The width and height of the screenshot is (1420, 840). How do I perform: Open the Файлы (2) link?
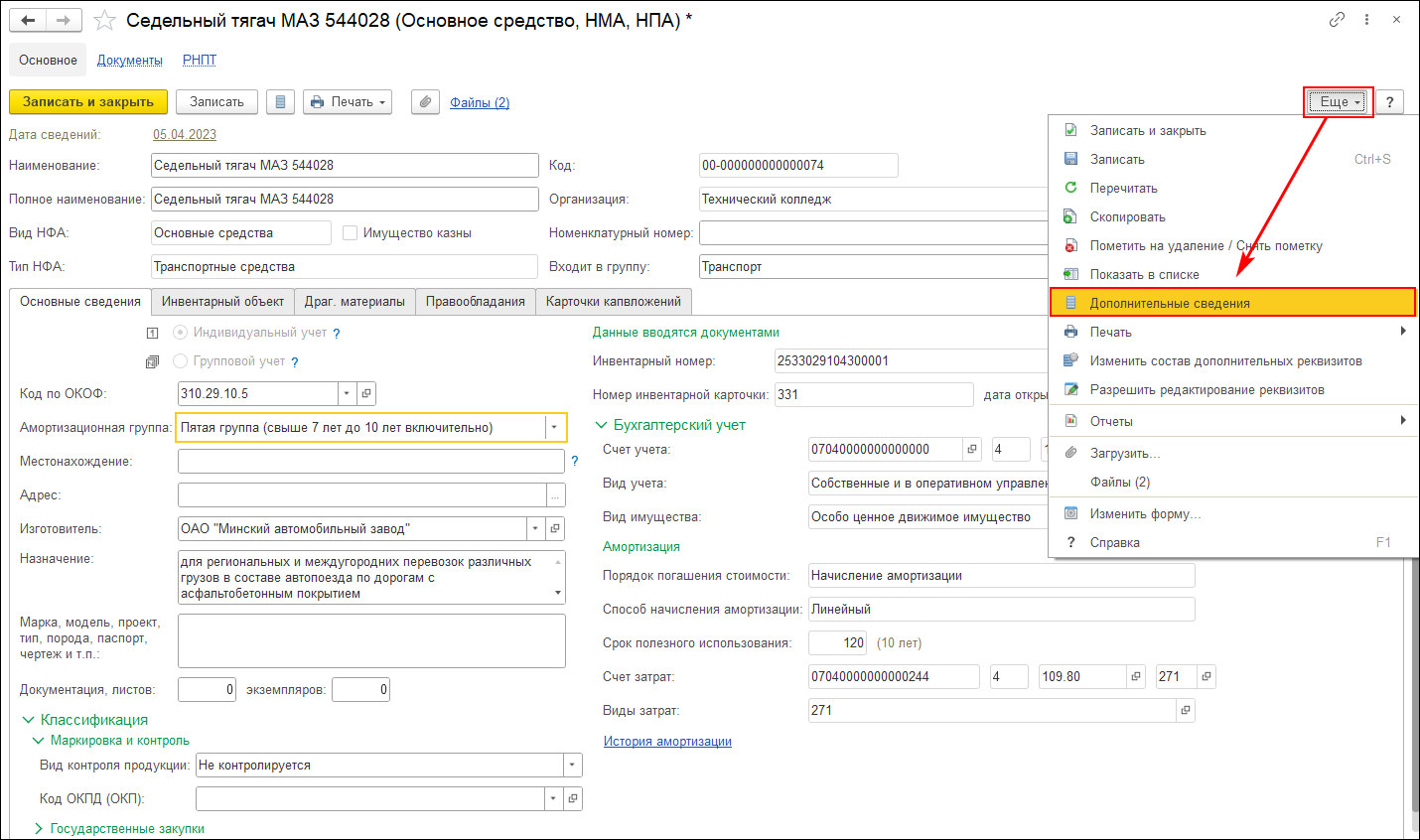point(480,102)
